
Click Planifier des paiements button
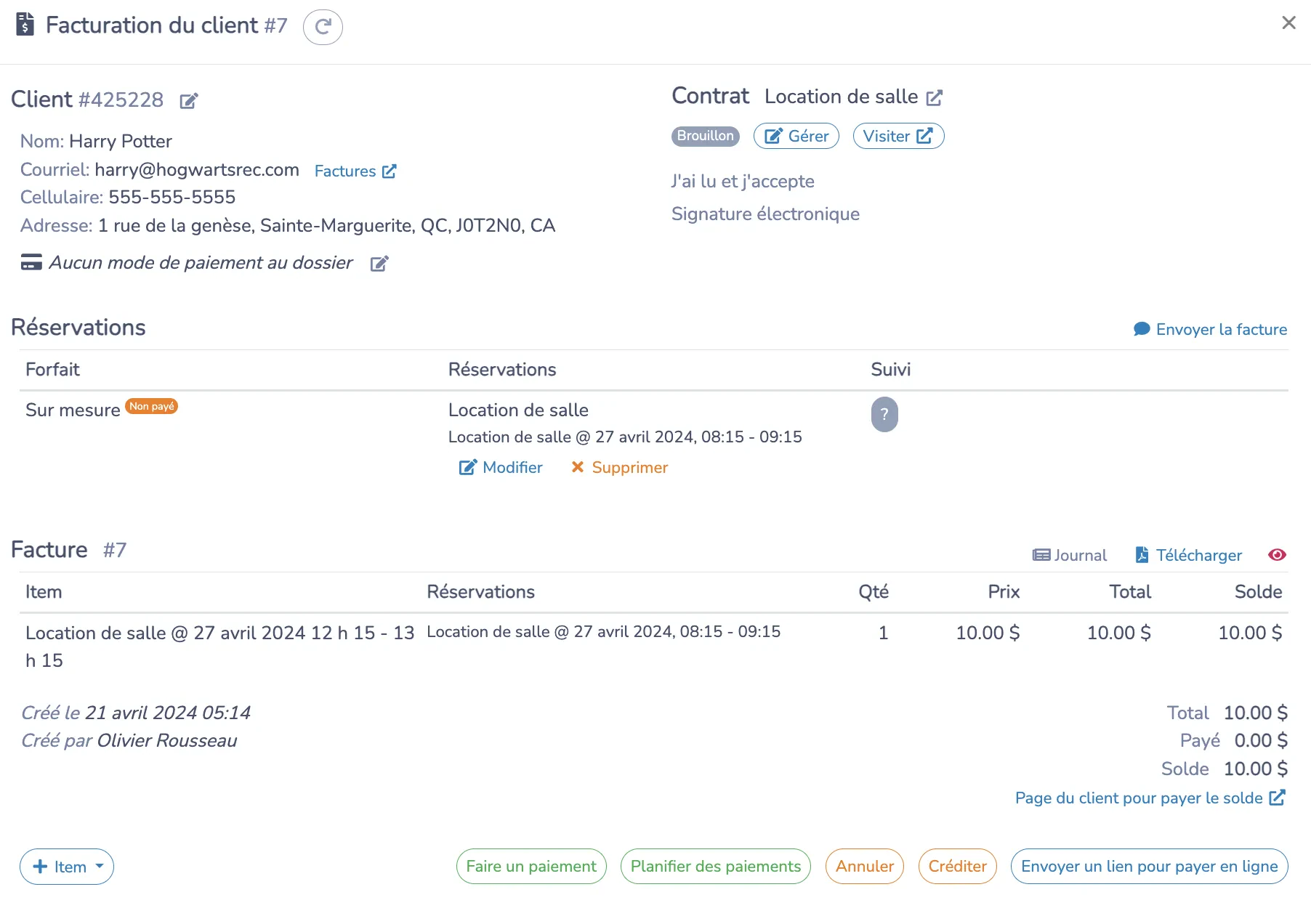pos(716,867)
